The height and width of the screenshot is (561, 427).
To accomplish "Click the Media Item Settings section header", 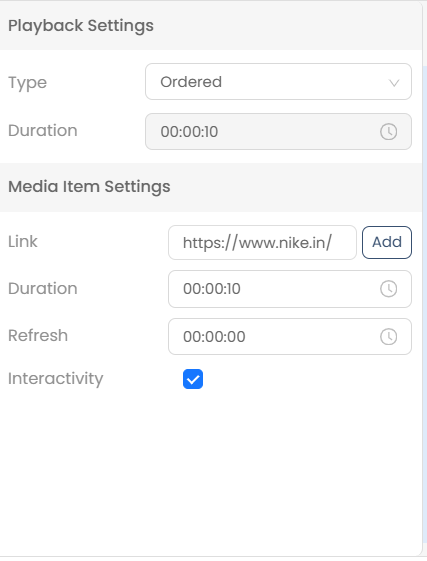I will point(89,187).
